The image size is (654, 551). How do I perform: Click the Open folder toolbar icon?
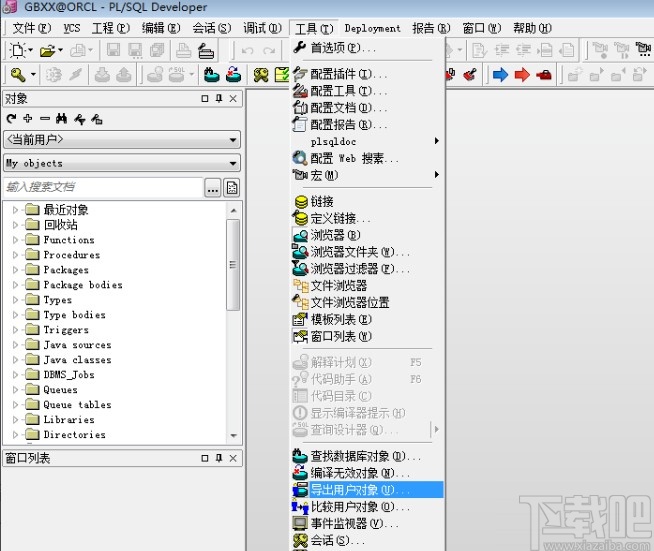click(x=47, y=51)
